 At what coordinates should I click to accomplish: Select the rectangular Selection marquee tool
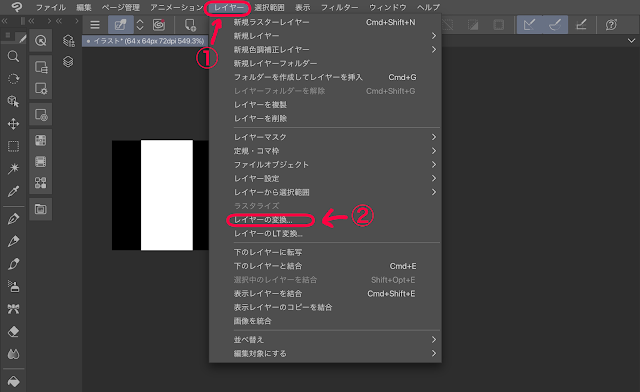(13, 146)
